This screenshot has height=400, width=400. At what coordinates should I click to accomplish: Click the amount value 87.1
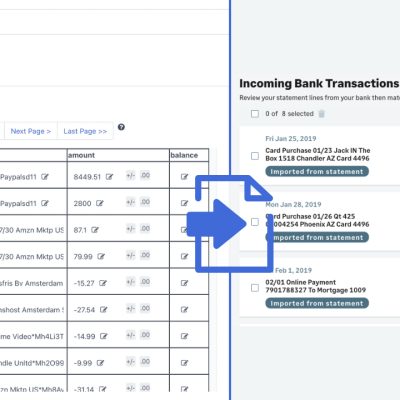[80, 230]
